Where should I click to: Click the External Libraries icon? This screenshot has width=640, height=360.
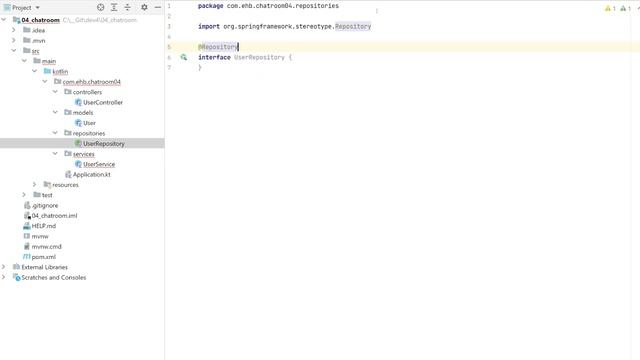16,267
